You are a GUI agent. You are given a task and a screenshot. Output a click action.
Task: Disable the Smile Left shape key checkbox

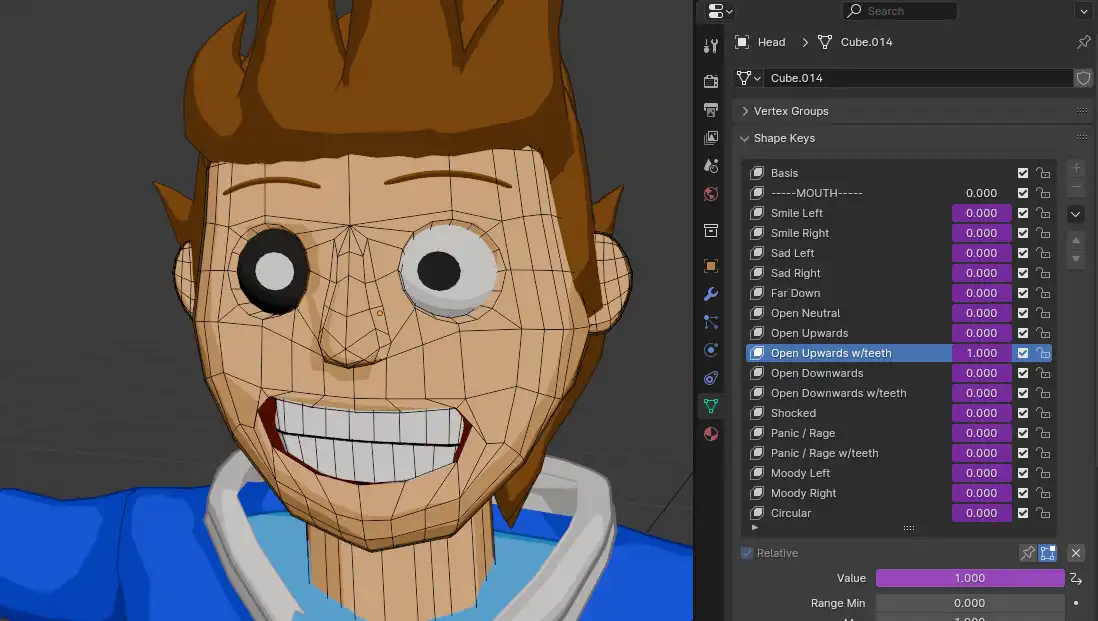pos(1023,213)
